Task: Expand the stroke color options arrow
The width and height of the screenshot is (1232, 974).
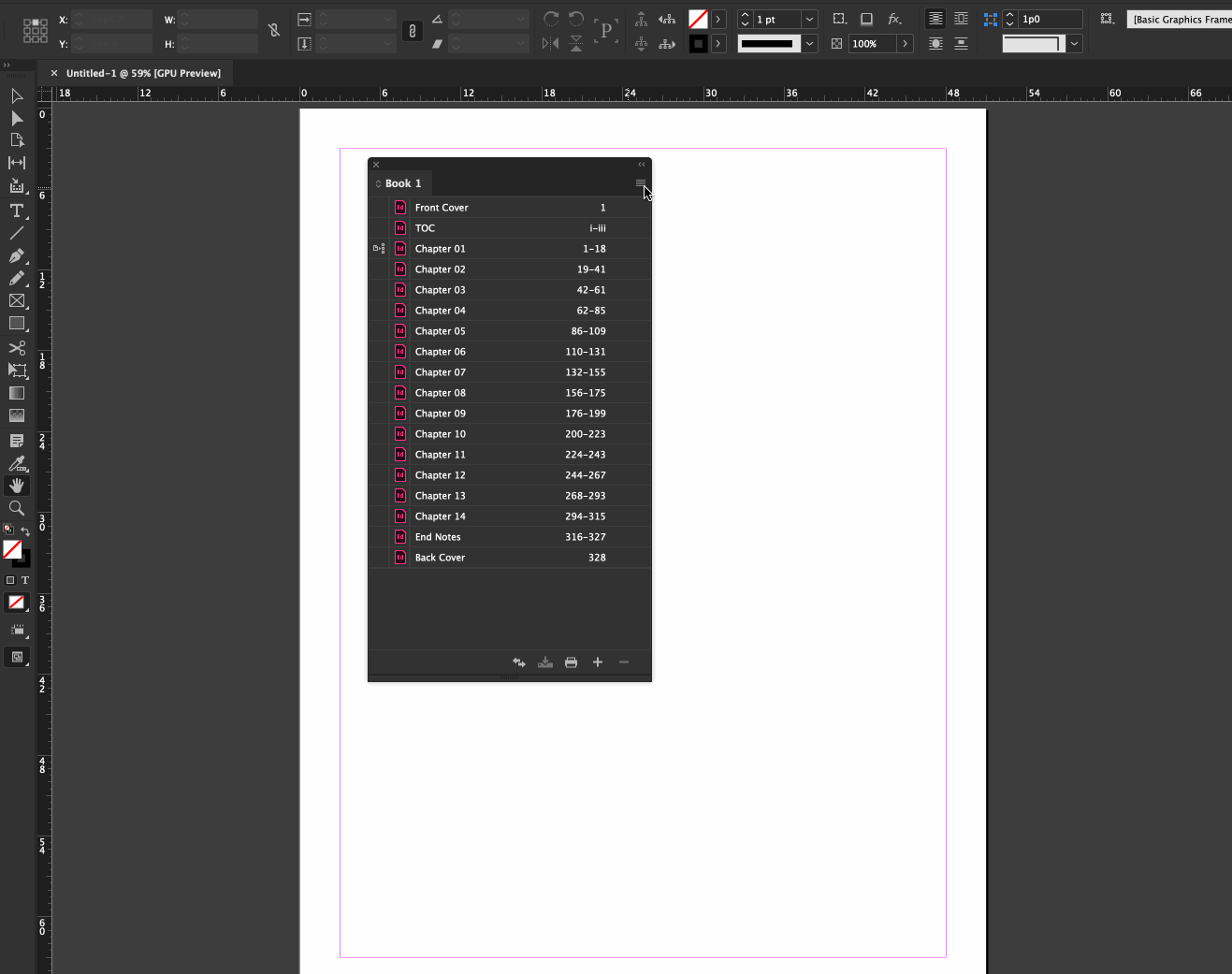Action: click(x=717, y=43)
